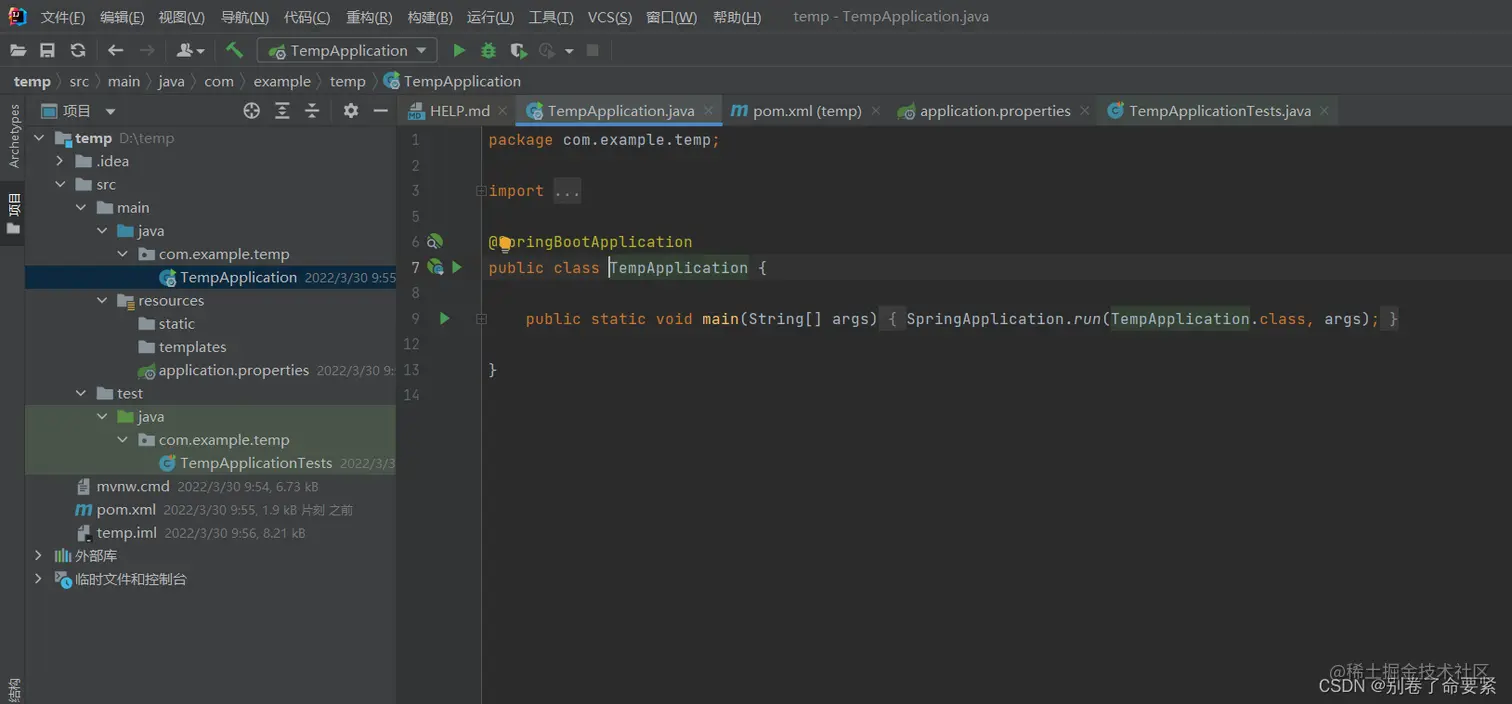
Task: Open the 文件(F) menu
Action: click(x=63, y=17)
